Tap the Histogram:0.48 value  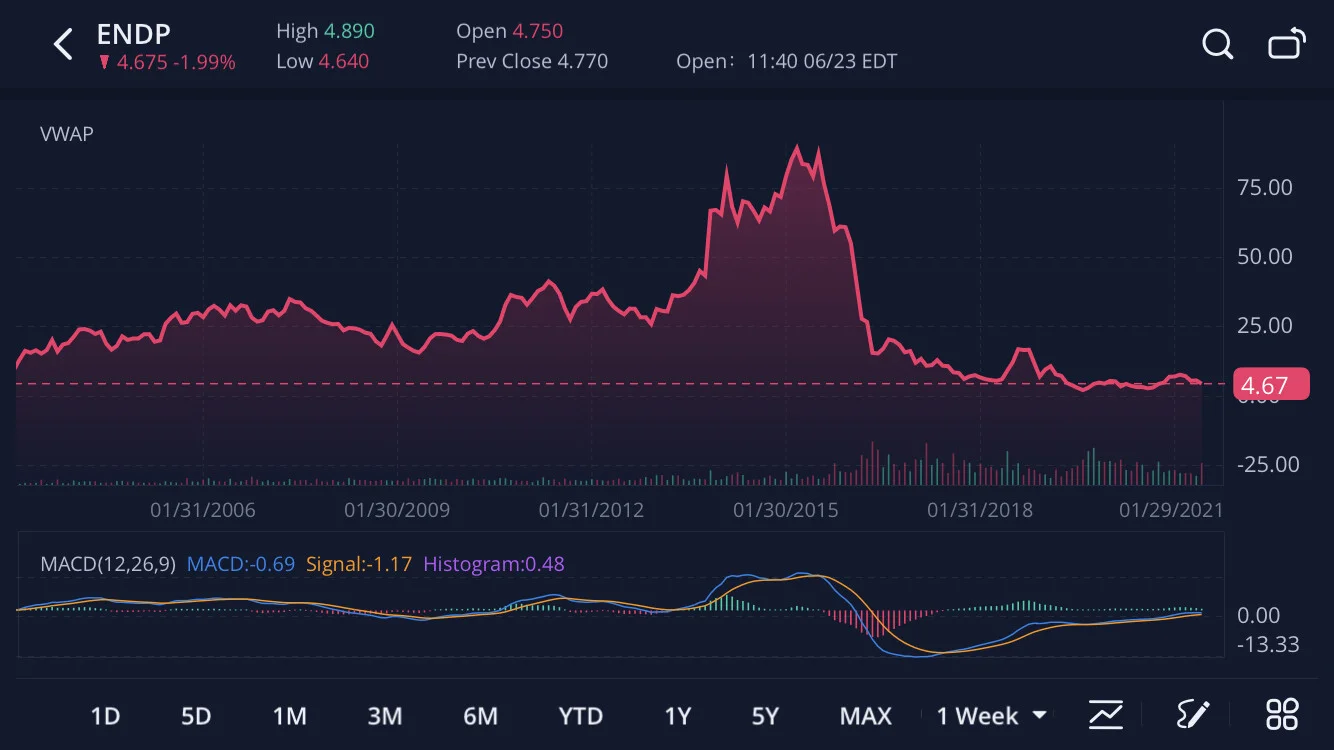pyautogui.click(x=494, y=564)
